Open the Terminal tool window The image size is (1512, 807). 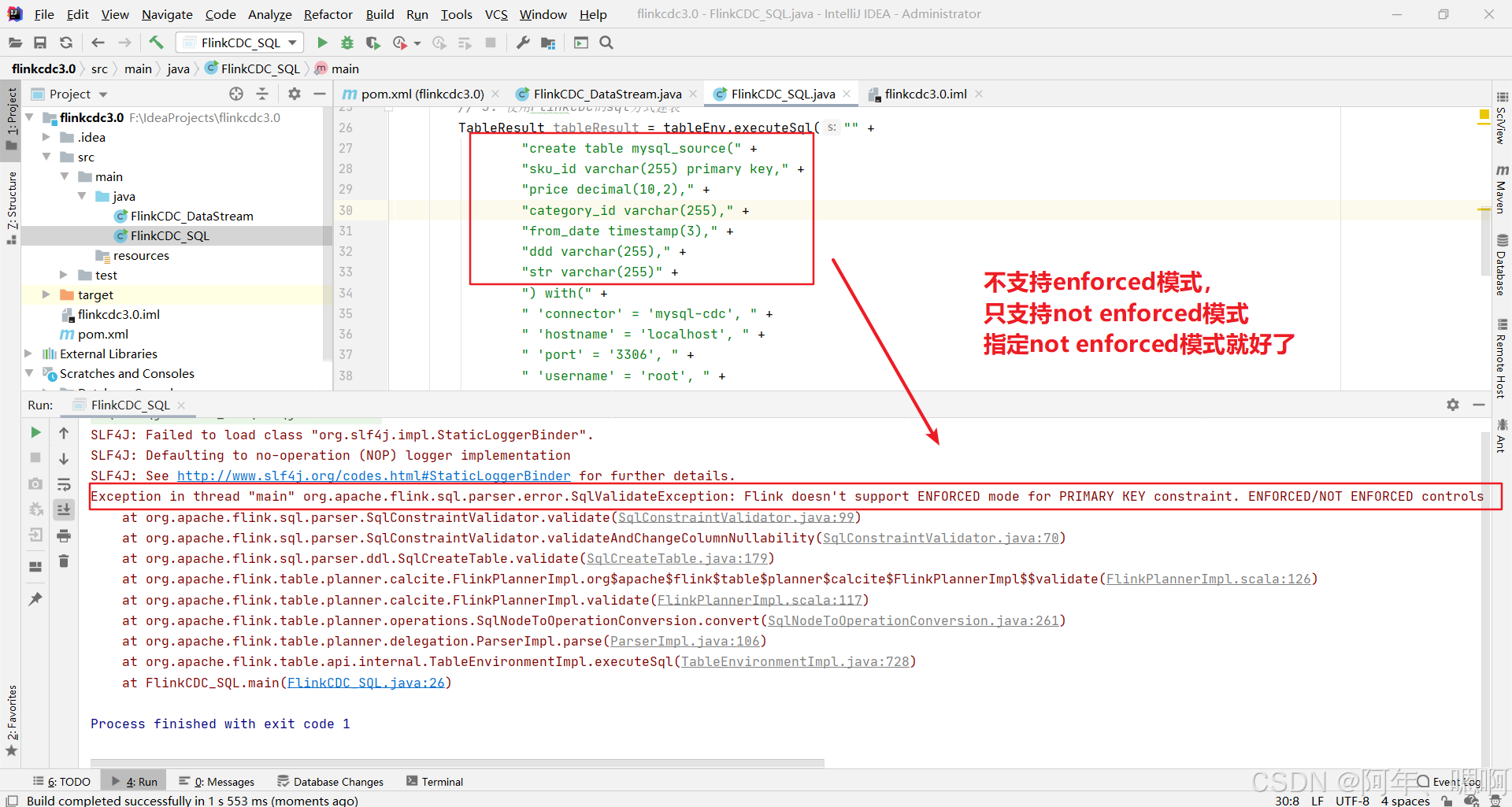435,782
